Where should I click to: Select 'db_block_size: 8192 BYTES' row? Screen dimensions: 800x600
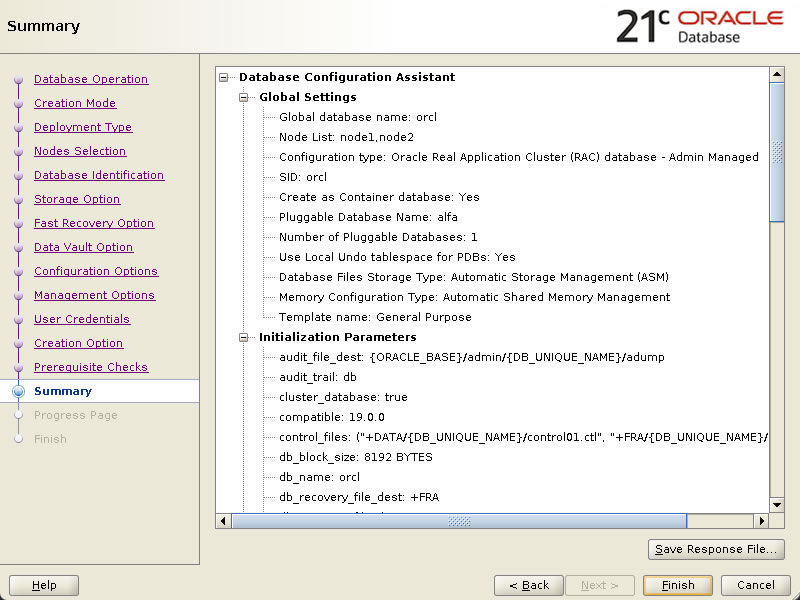(356, 457)
